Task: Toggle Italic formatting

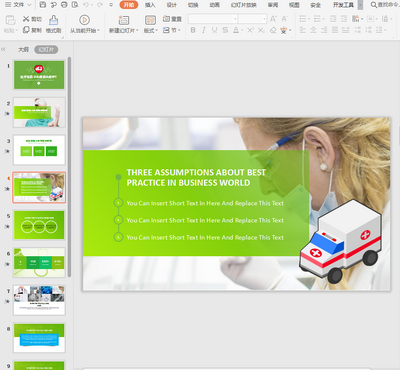Action: coord(204,30)
